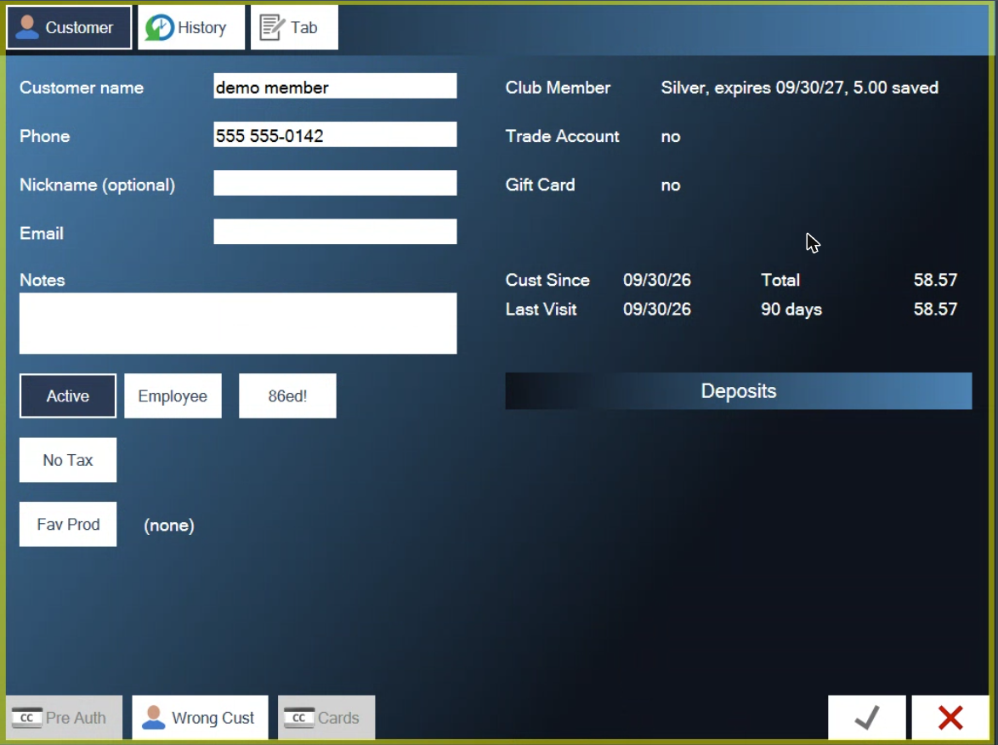998x745 pixels.
Task: Click the 'Trade Account' label
Action: [562, 136]
